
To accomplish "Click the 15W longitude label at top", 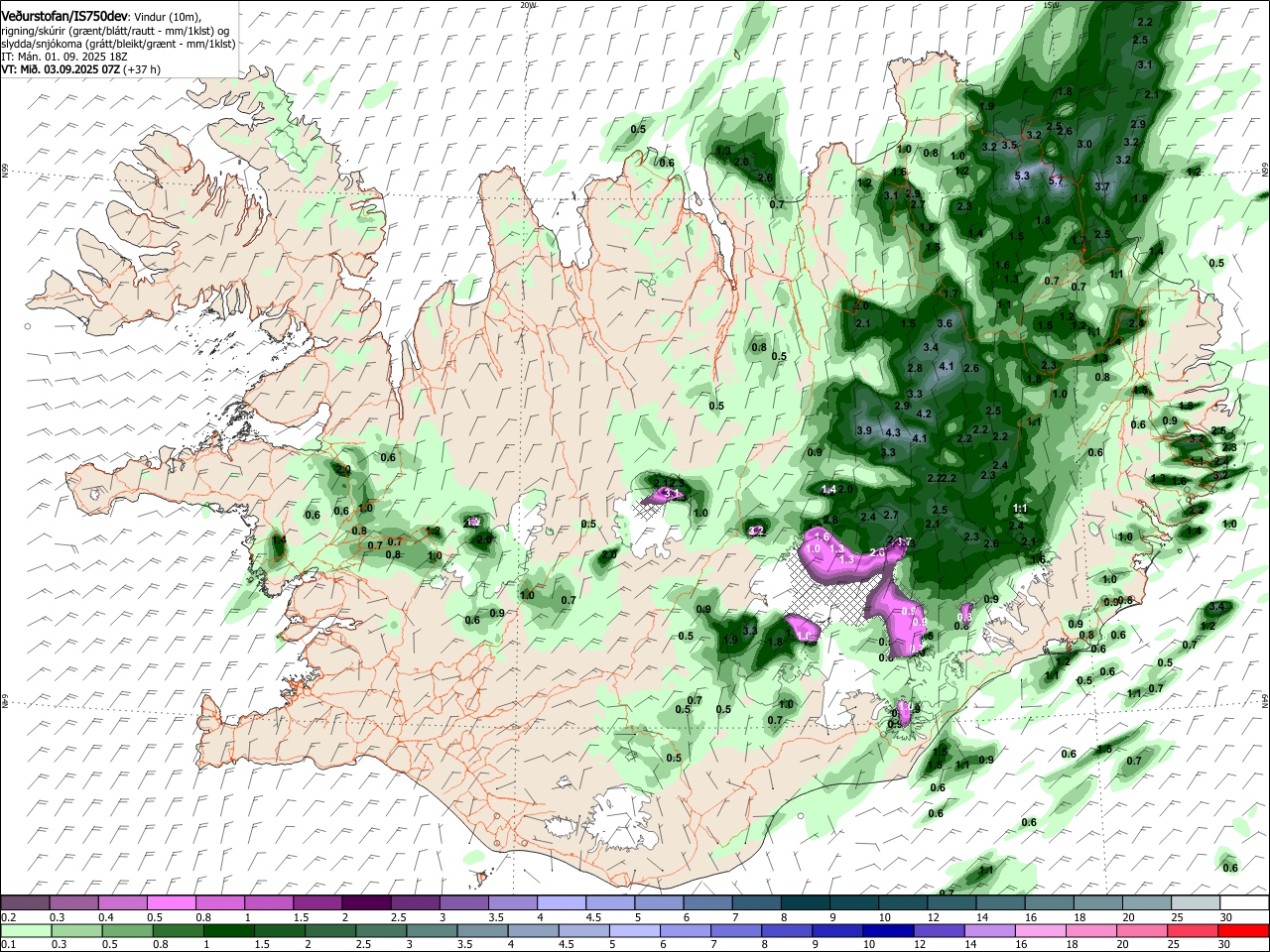I will tap(1051, 5).
